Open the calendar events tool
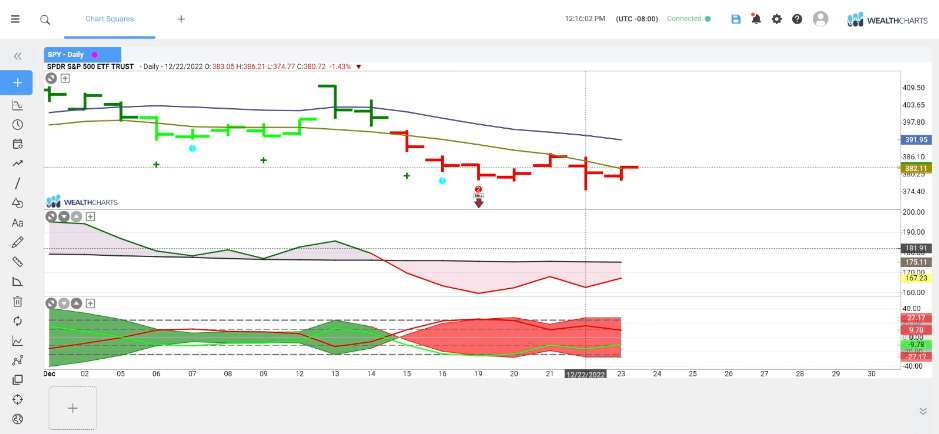939x434 pixels. (17, 144)
